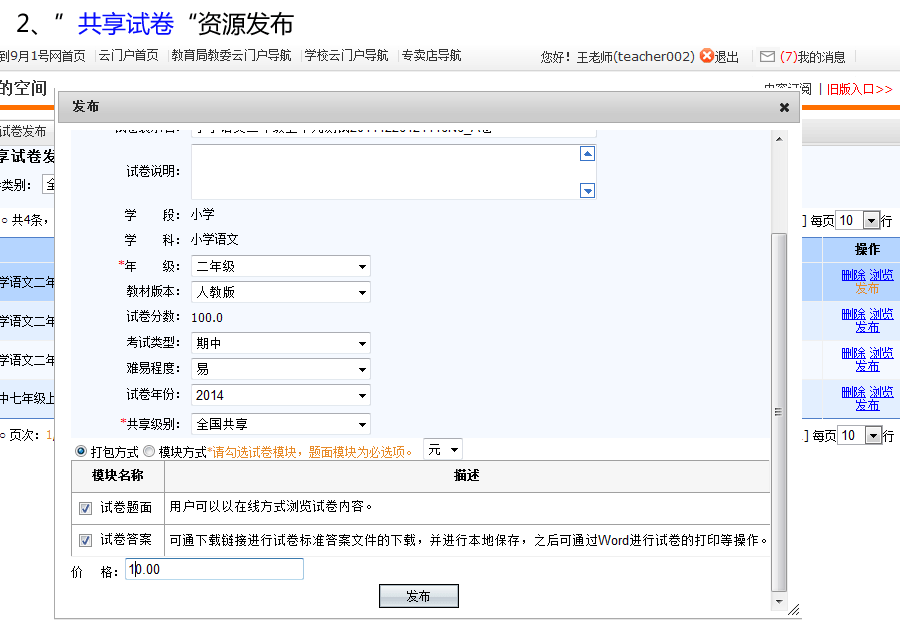The width and height of the screenshot is (900, 635).
Task: Toggle 试卷题面 checkbox
Action: point(85,509)
